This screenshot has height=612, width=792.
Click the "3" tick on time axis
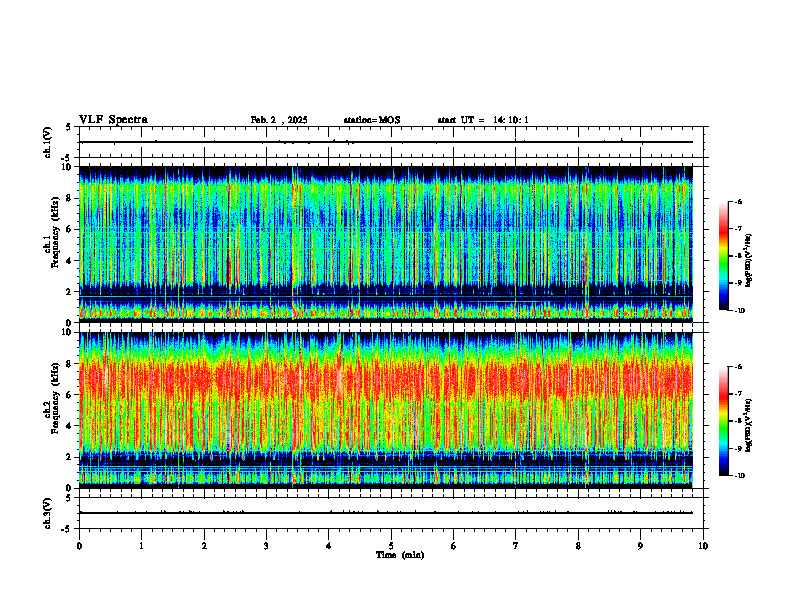[266, 546]
